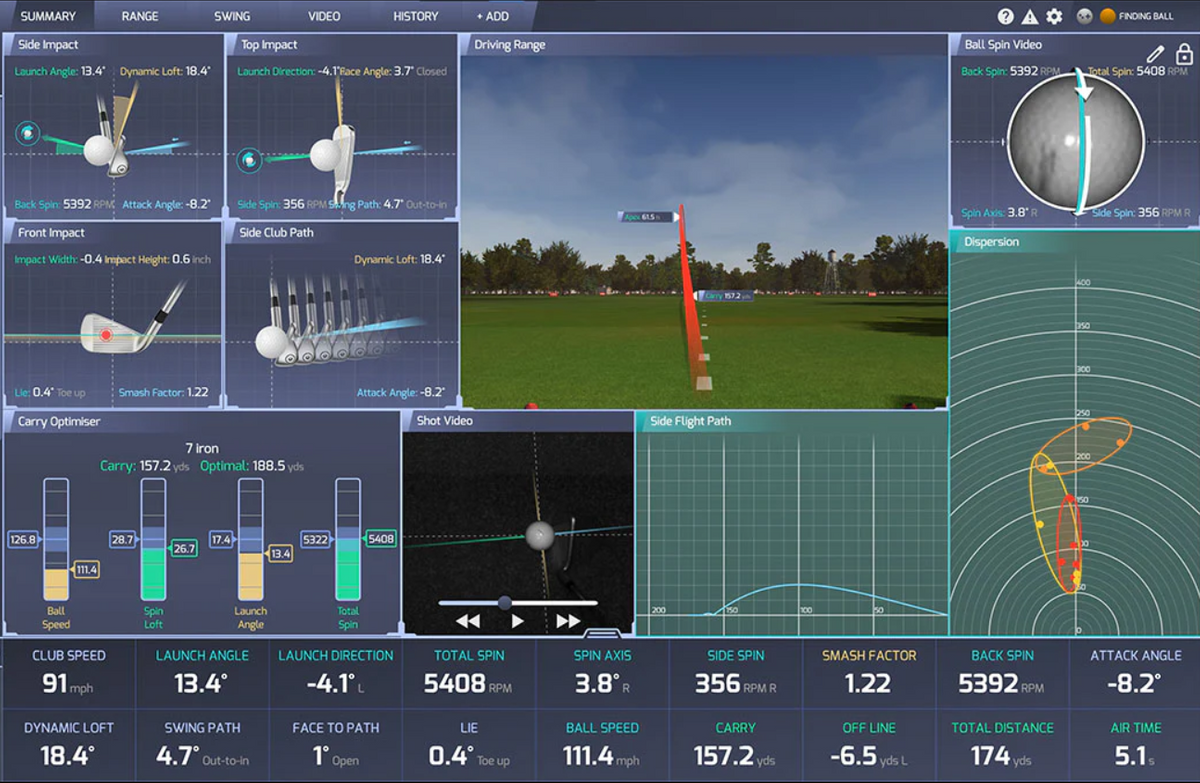Click the + ADD button

(x=492, y=17)
